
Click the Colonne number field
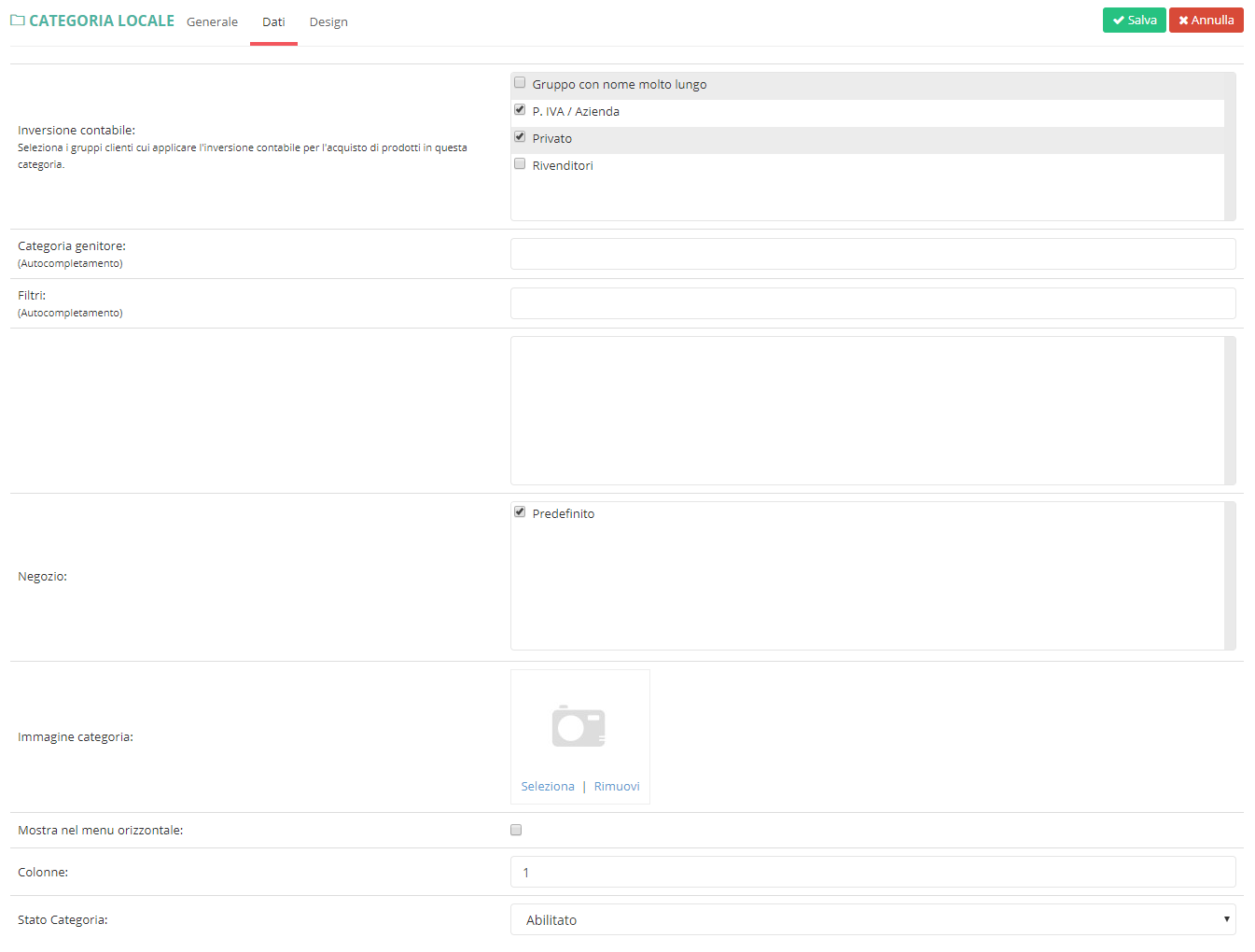click(x=872, y=872)
